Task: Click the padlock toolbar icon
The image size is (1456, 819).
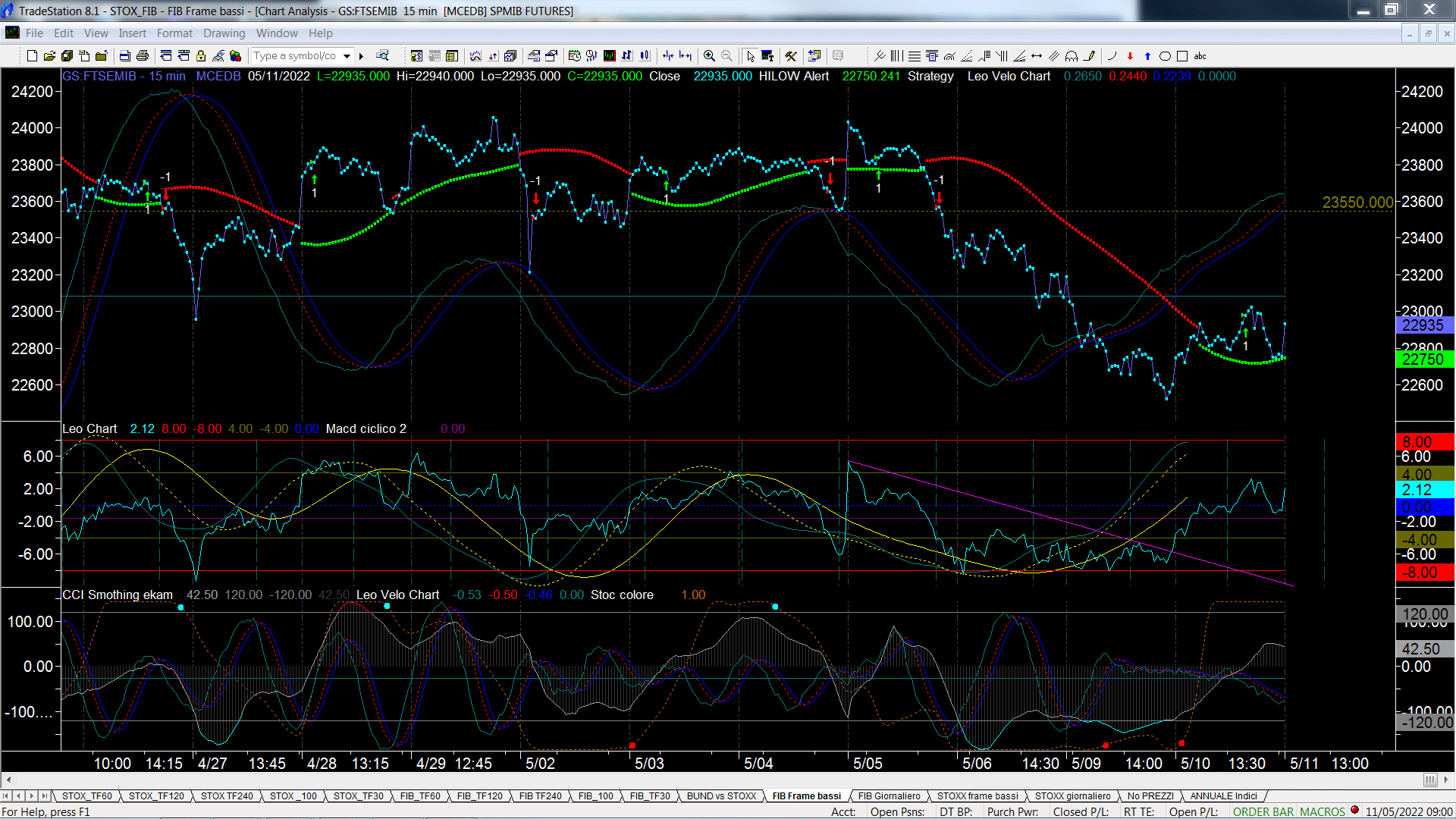Action: 200,56
